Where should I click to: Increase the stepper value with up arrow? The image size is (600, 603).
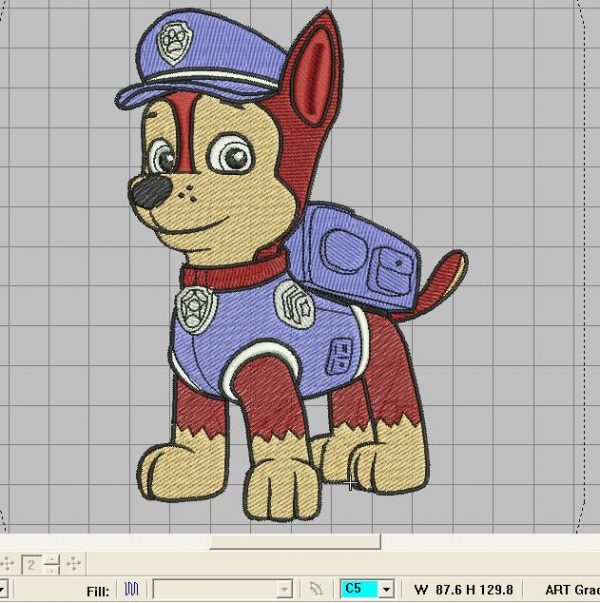[52, 560]
